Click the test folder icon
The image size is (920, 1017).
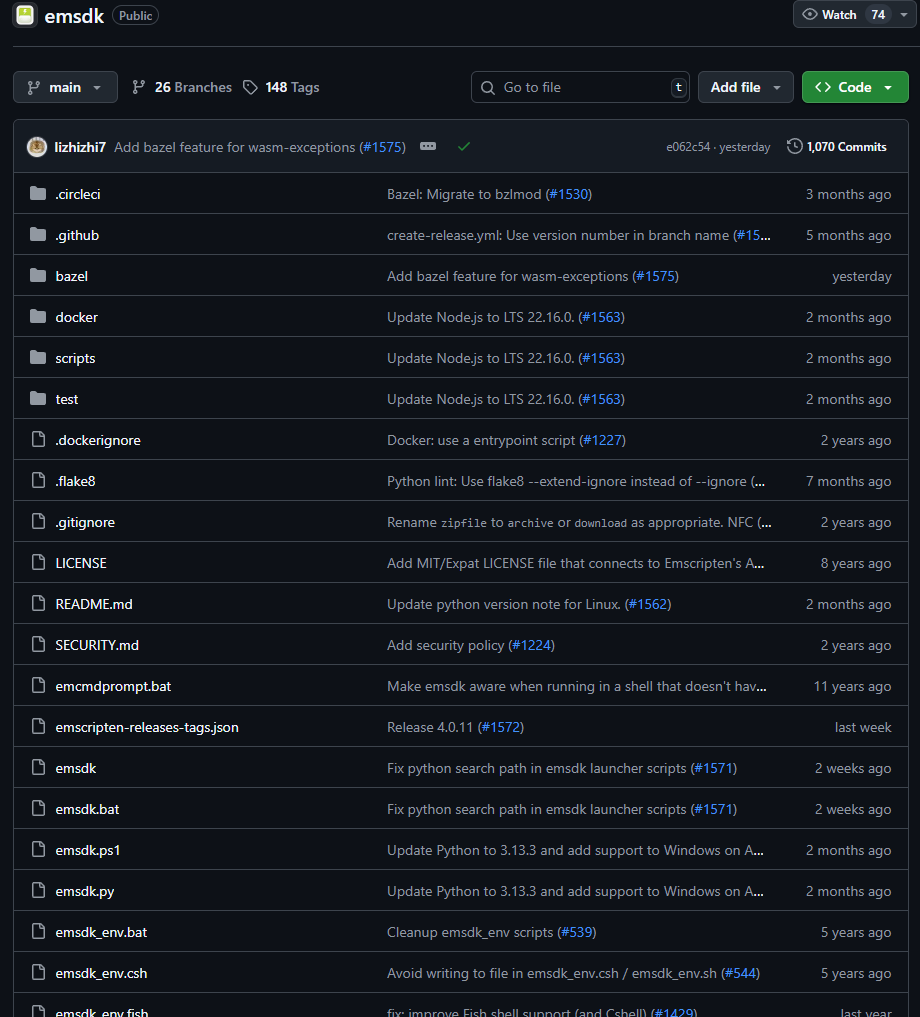(38, 398)
